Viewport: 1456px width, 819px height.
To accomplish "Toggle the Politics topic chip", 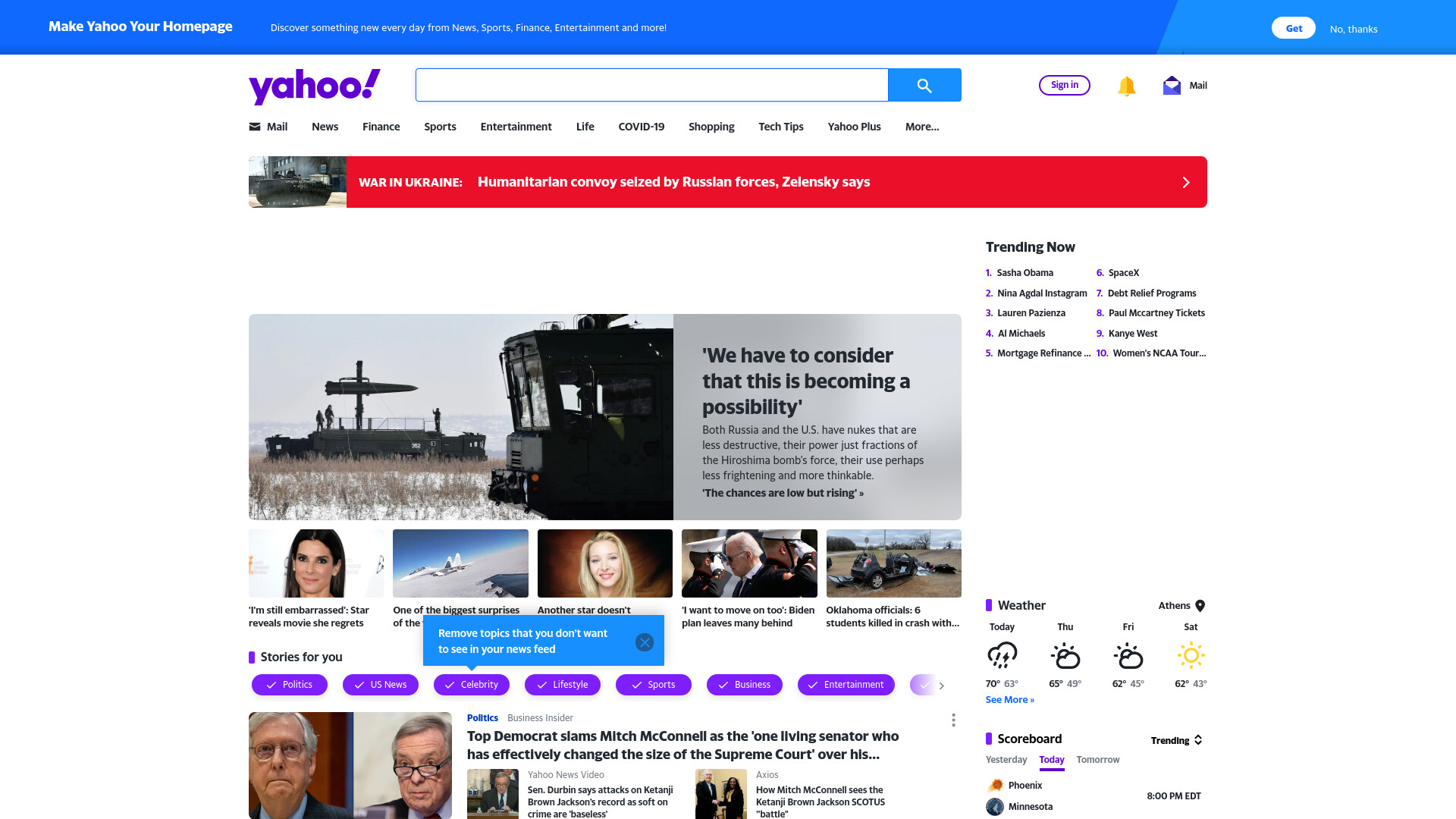I will 290,685.
